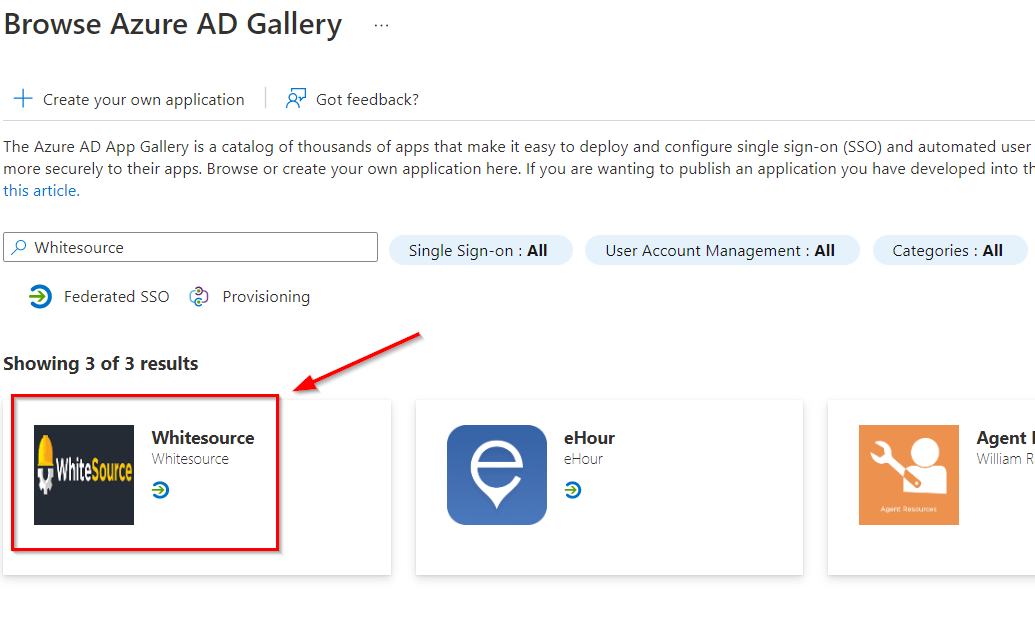Click federated SSO badge on eHour card
This screenshot has height=621, width=1035.
pos(573,490)
